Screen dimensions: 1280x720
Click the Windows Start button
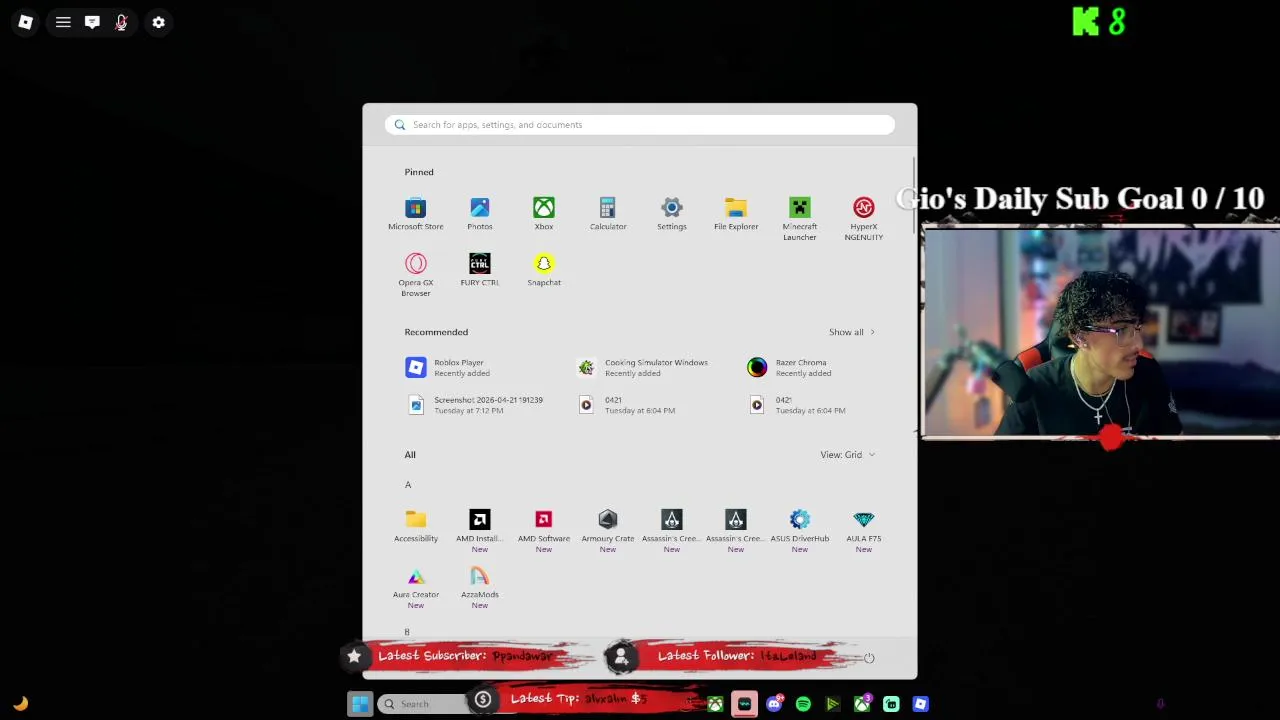click(360, 704)
